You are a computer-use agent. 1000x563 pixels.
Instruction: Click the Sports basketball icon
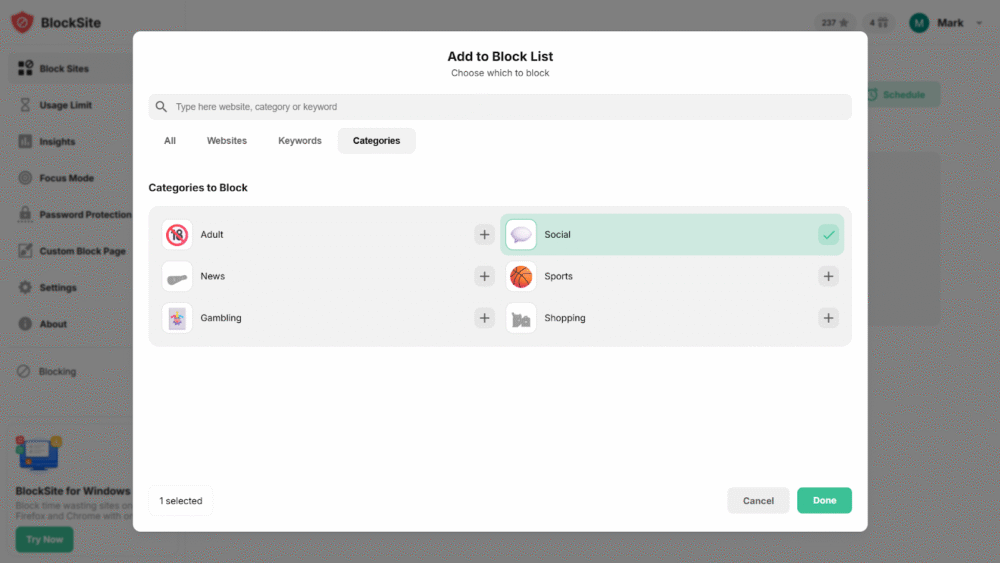pos(521,277)
